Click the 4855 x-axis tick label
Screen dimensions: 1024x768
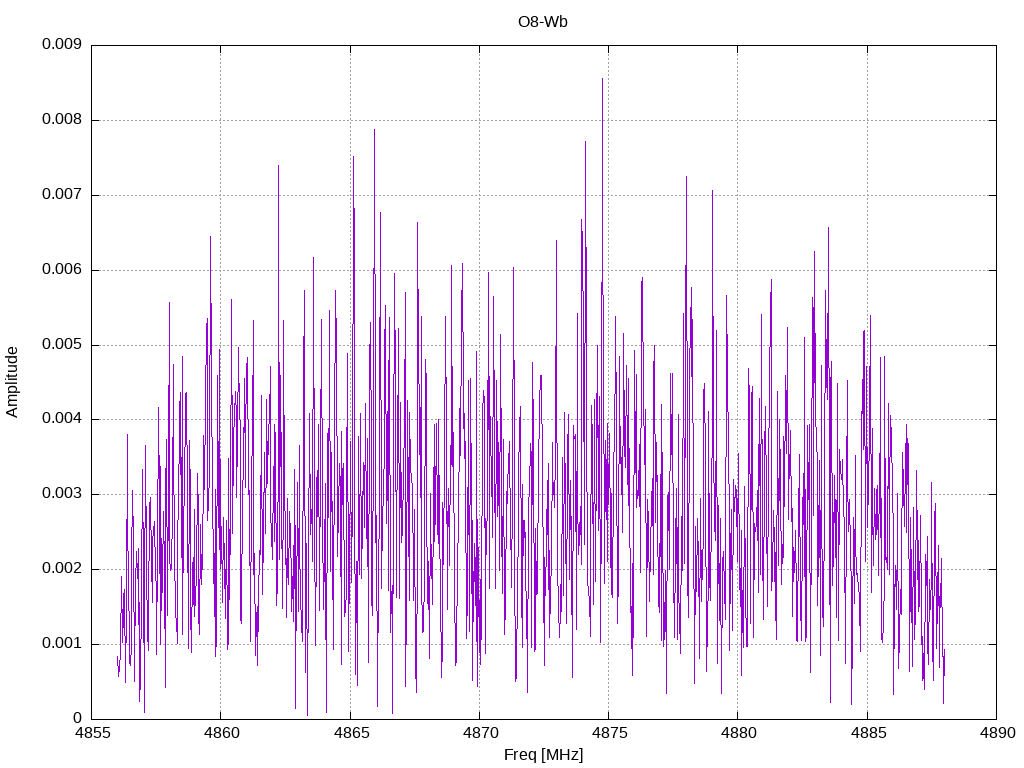[91, 733]
